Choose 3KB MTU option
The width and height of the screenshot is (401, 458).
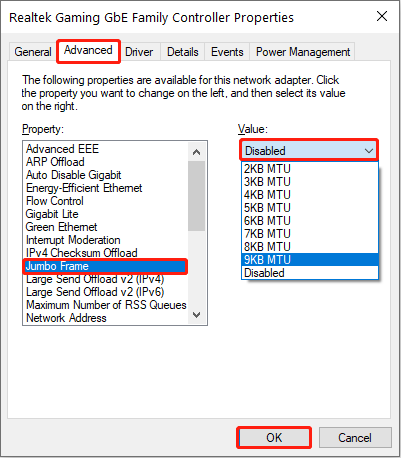[x=310, y=182]
